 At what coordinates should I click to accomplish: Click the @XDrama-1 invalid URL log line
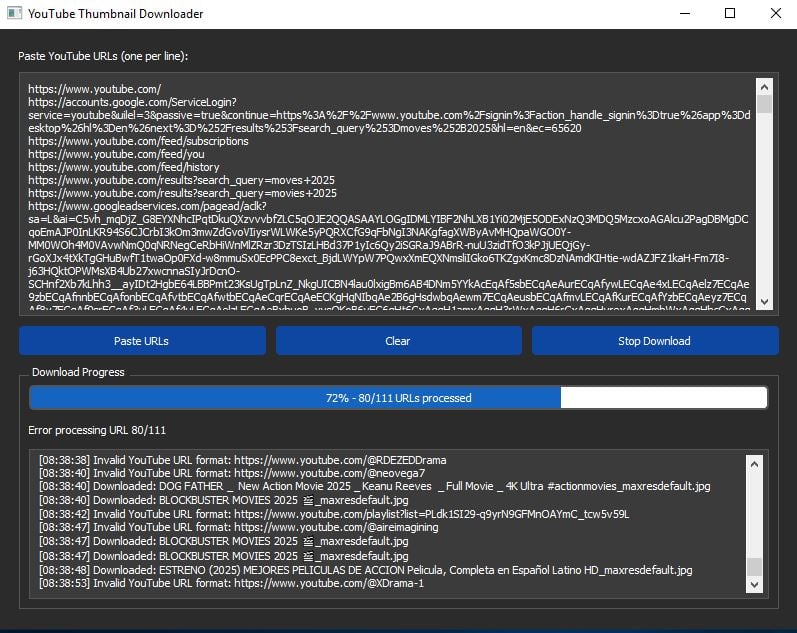pyautogui.click(x=231, y=583)
